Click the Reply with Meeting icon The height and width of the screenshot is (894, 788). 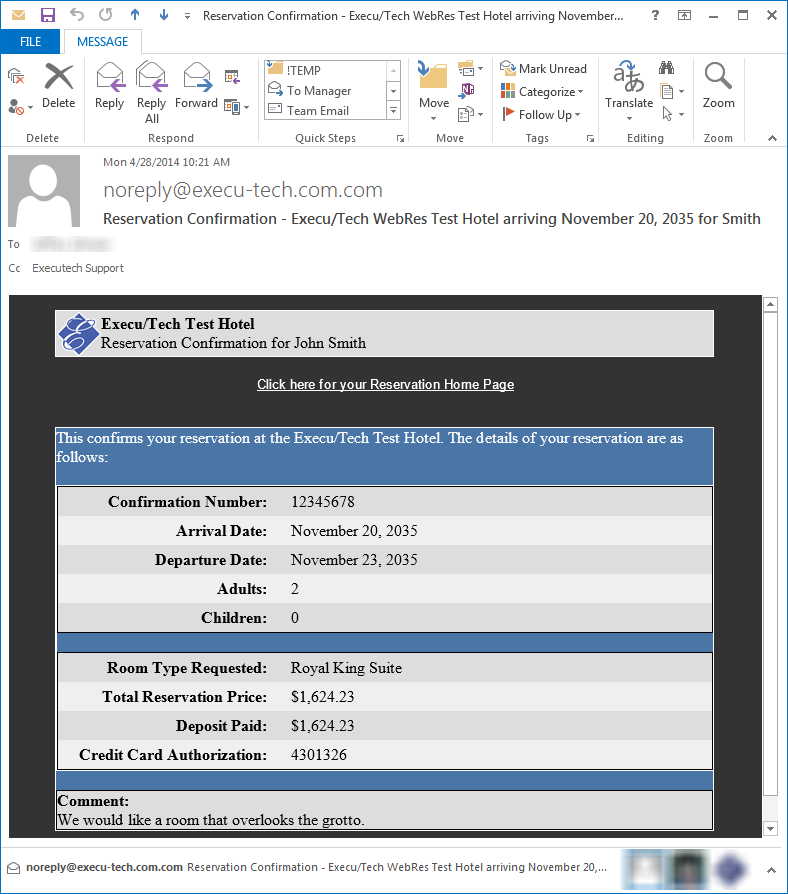(232, 76)
